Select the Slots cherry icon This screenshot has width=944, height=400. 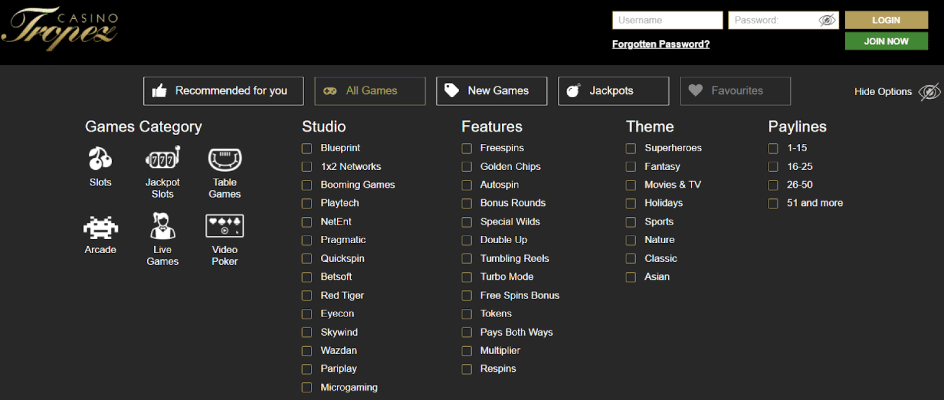pos(100,158)
